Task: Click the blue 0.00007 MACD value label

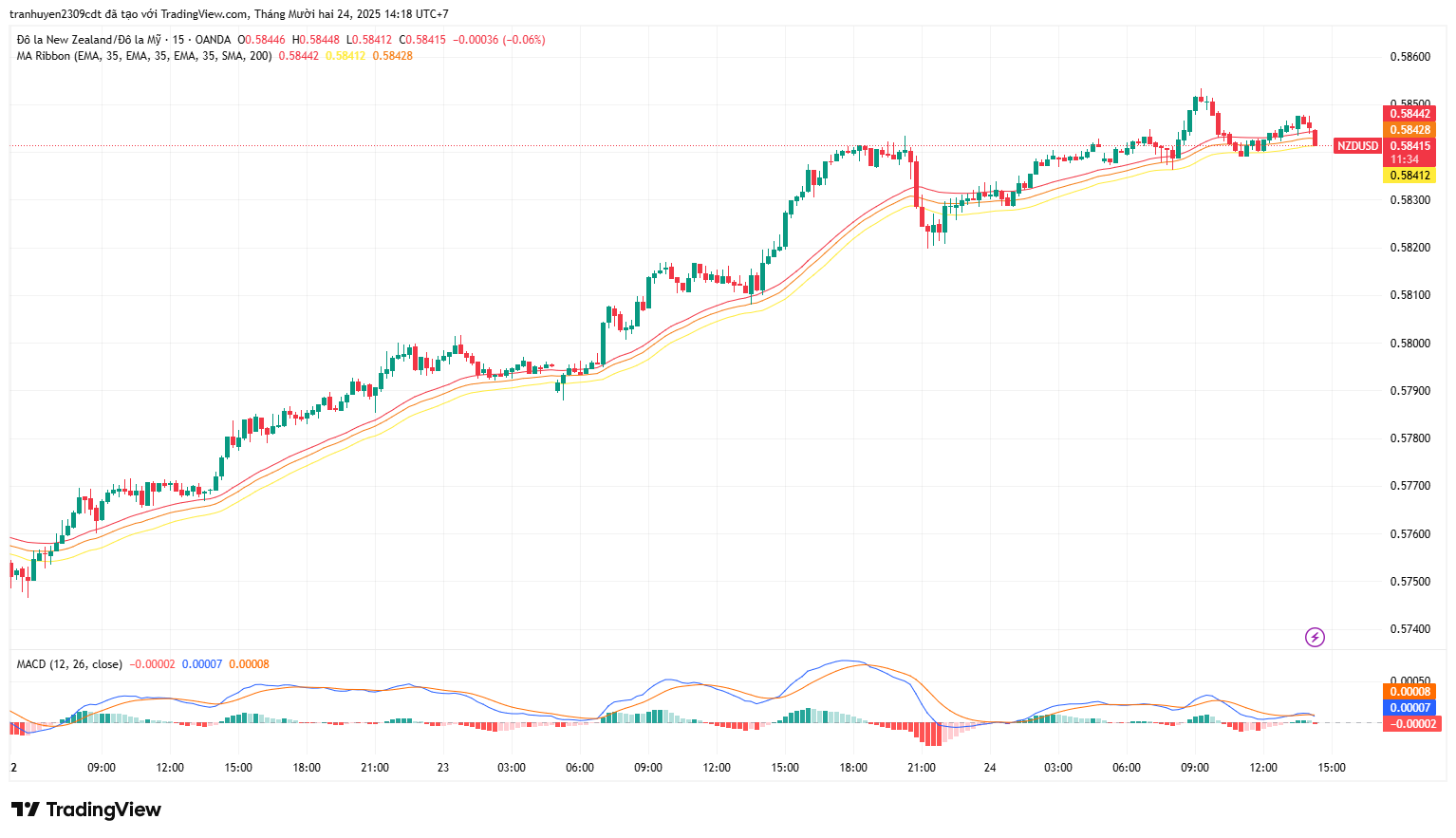Action: click(x=1409, y=708)
